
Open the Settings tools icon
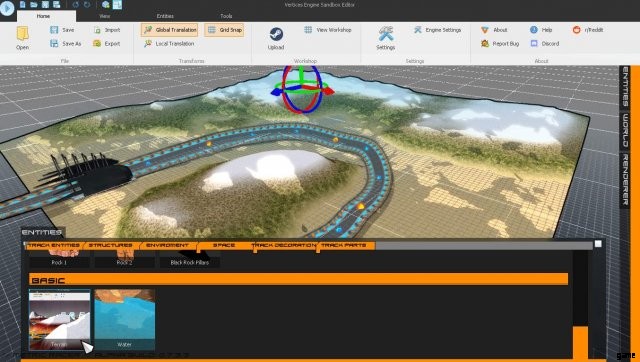(x=385, y=34)
